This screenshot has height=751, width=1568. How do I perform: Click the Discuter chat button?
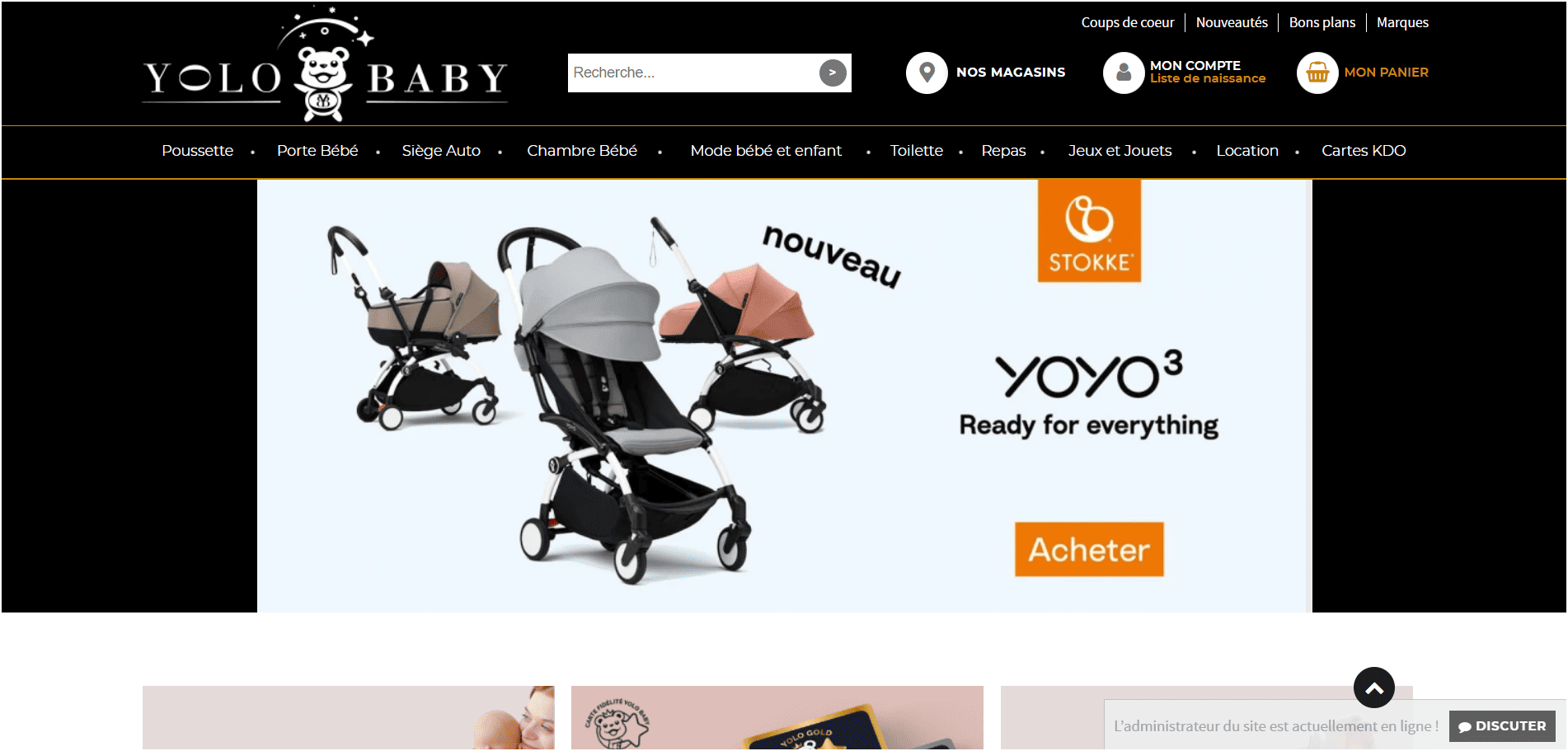coord(1502,726)
